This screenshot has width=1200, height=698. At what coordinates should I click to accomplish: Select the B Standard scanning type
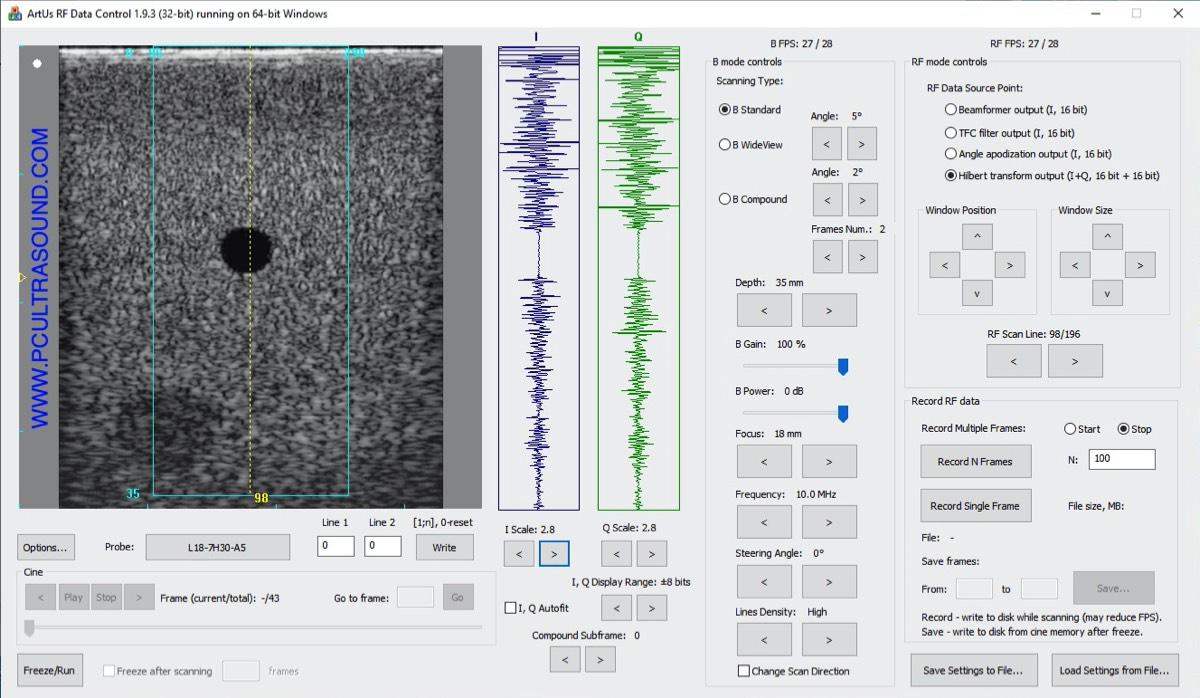coord(725,110)
